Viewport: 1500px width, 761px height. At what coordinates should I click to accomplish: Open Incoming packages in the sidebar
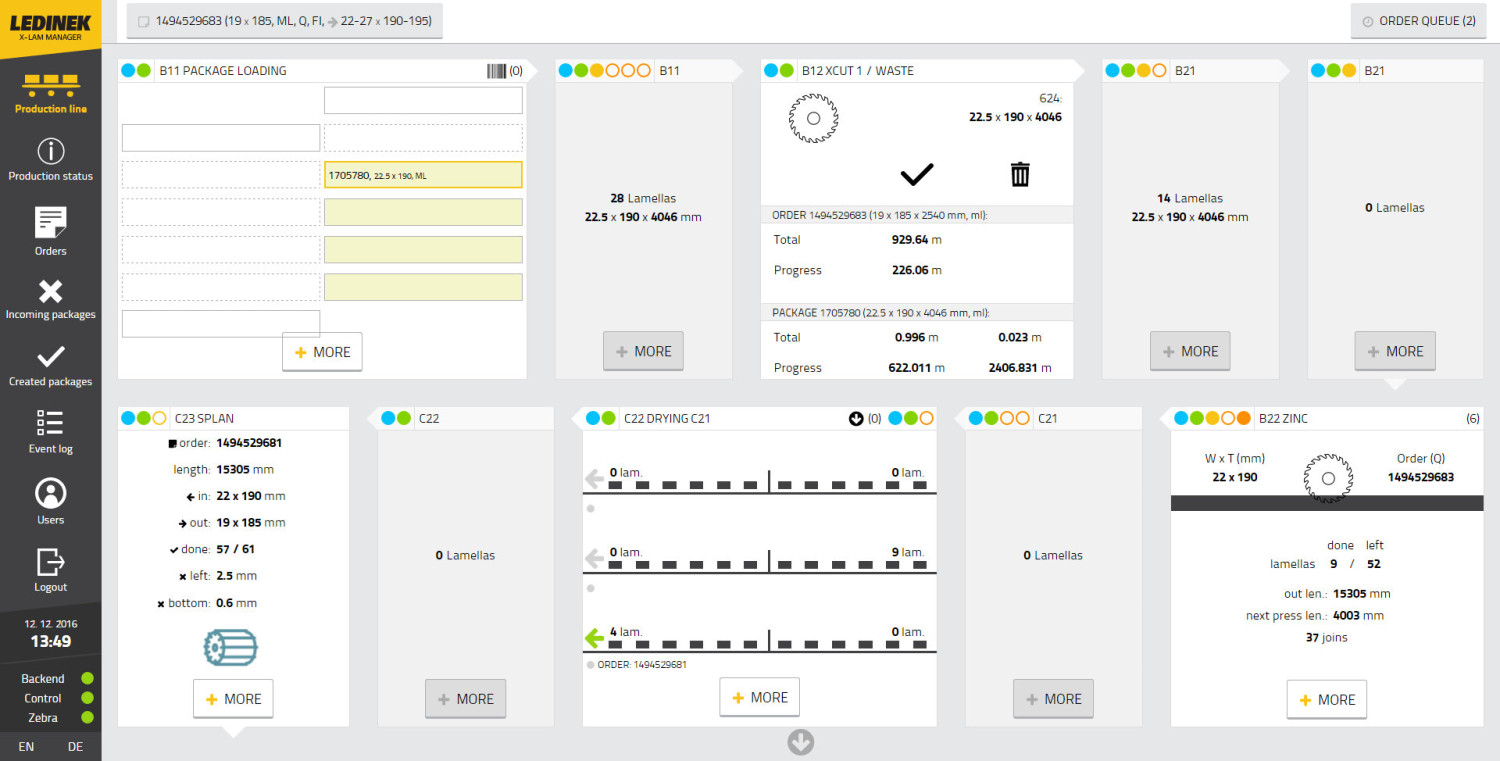click(50, 299)
